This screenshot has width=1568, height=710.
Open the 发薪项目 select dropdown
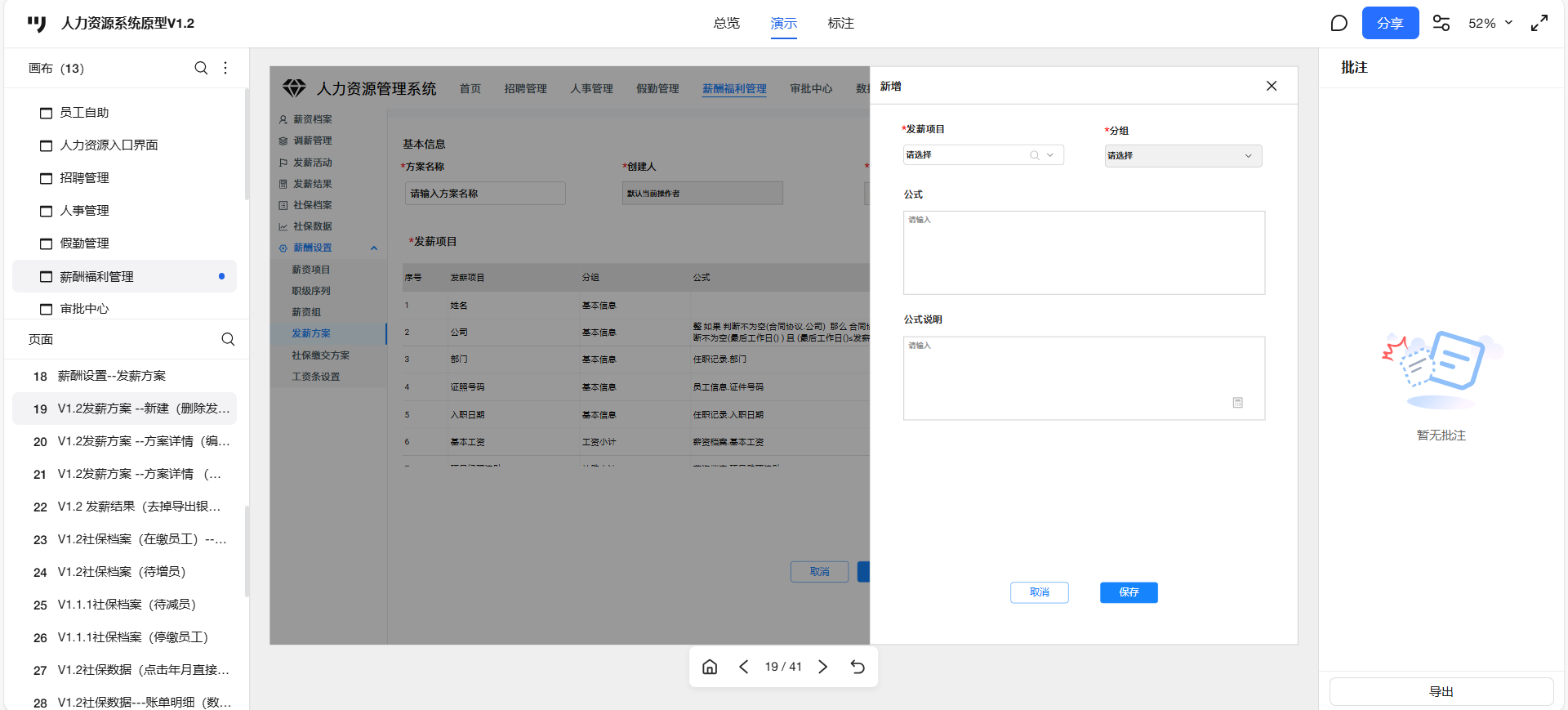click(x=982, y=155)
